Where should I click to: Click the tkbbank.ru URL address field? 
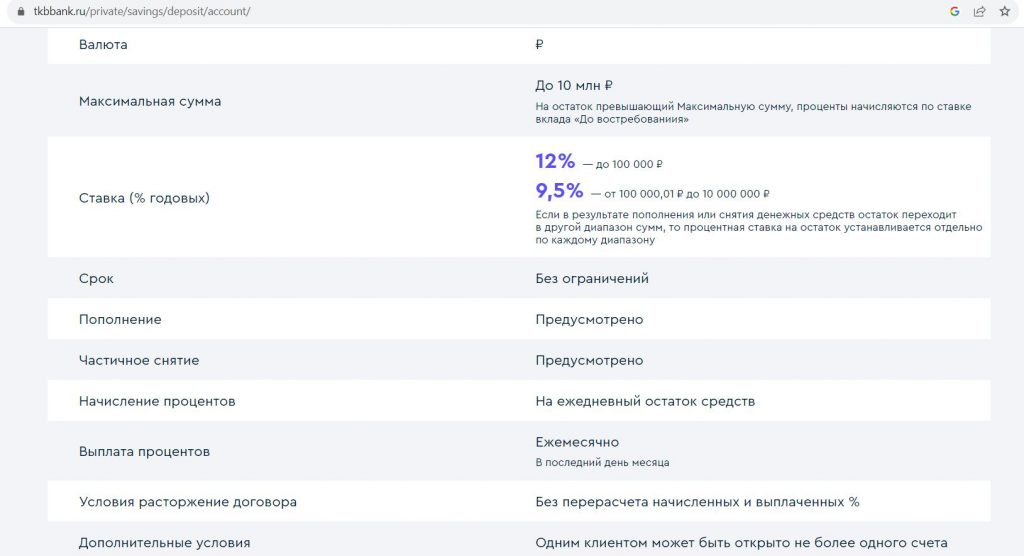tap(142, 11)
